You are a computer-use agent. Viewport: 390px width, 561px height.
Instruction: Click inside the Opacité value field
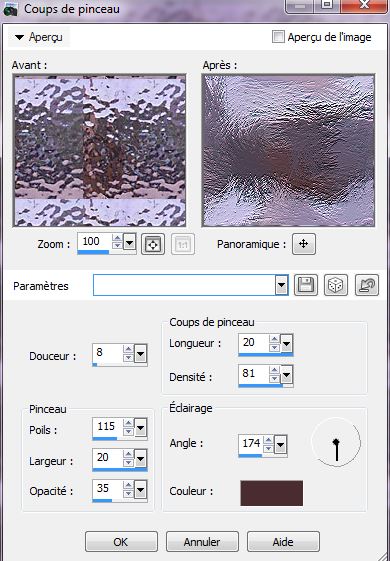click(107, 488)
